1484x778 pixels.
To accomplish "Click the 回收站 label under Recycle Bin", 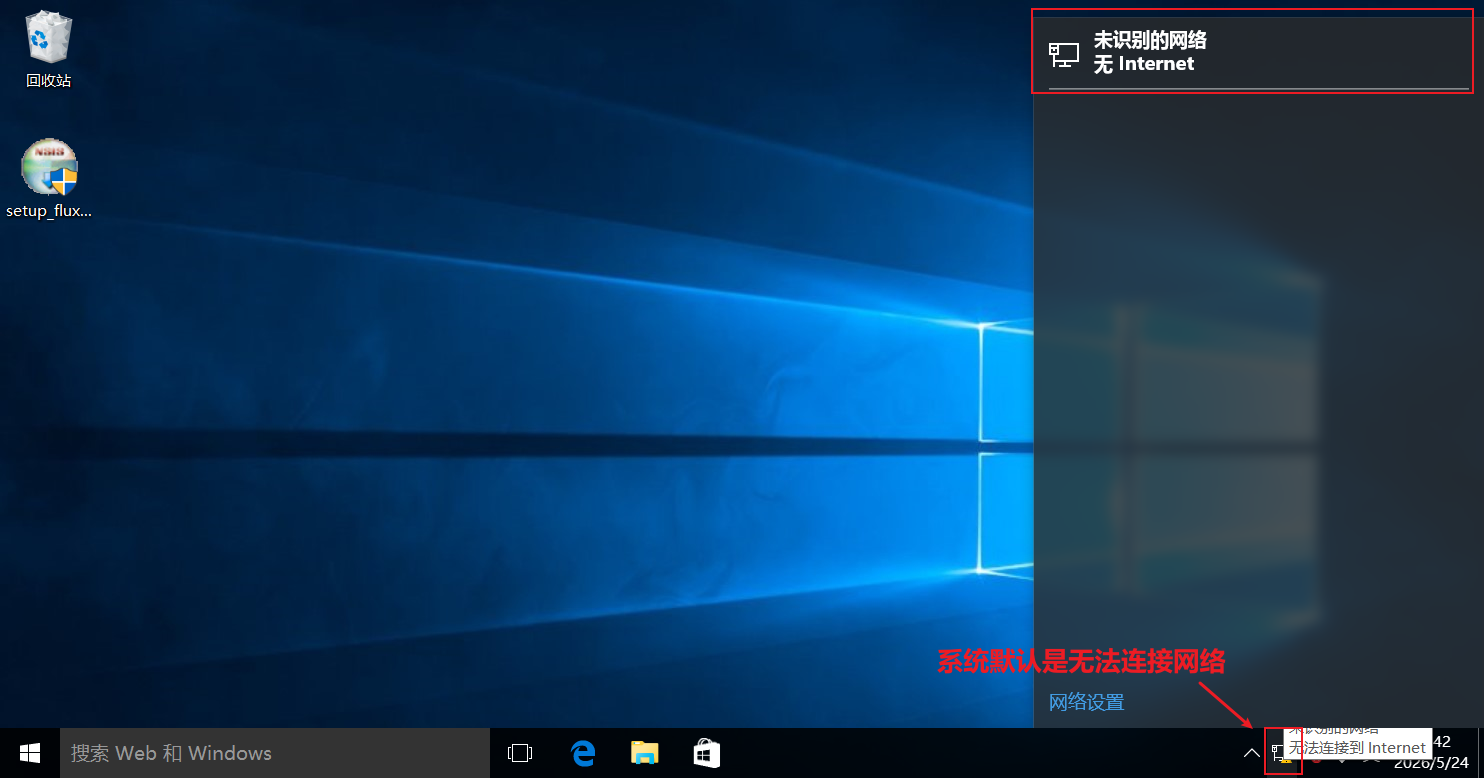I will pos(49,81).
